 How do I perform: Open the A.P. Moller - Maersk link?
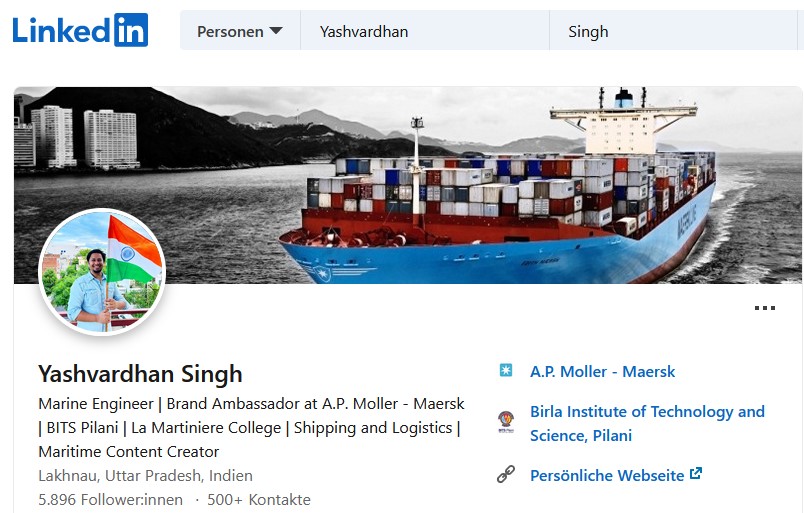click(x=602, y=371)
